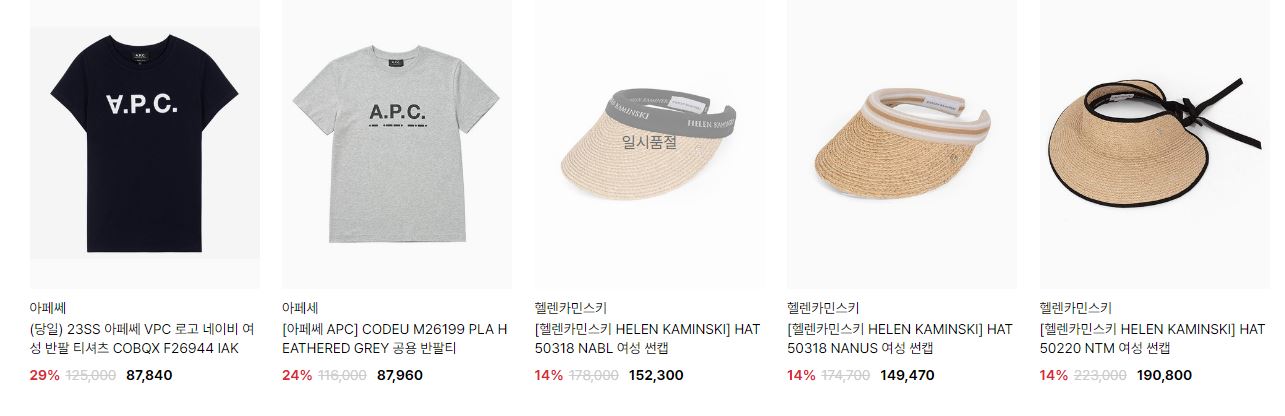Open the HAT 50318 NABL 여성 썬캡 title
1285x416 pixels.
click(x=648, y=338)
